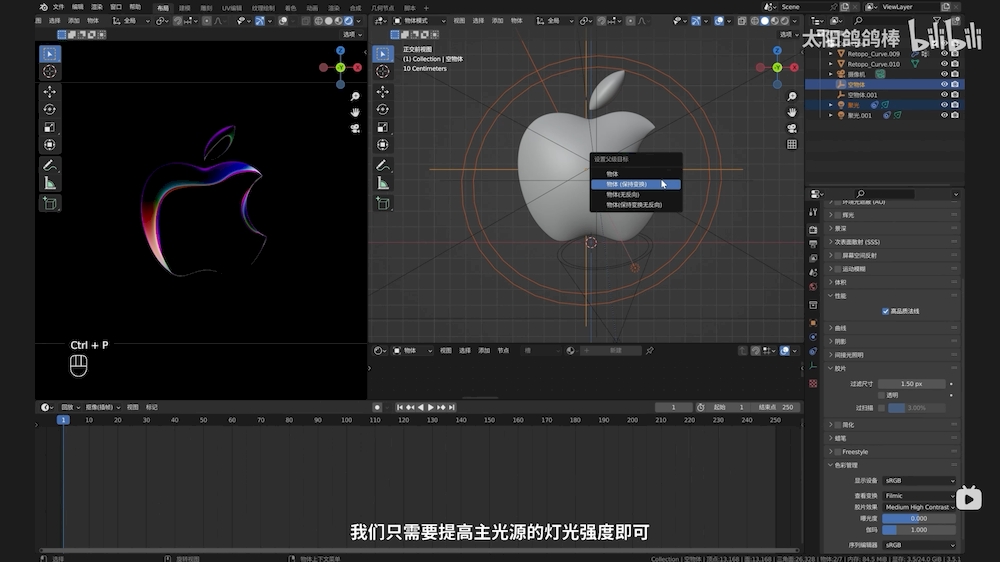Expand 摄像机 tree row in outliner
The height and width of the screenshot is (562, 1000).
[x=830, y=74]
